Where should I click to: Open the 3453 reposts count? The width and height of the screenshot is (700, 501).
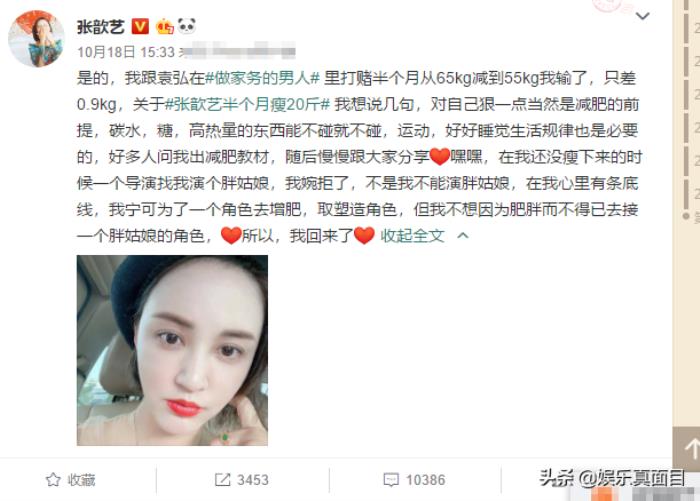[x=253, y=480]
